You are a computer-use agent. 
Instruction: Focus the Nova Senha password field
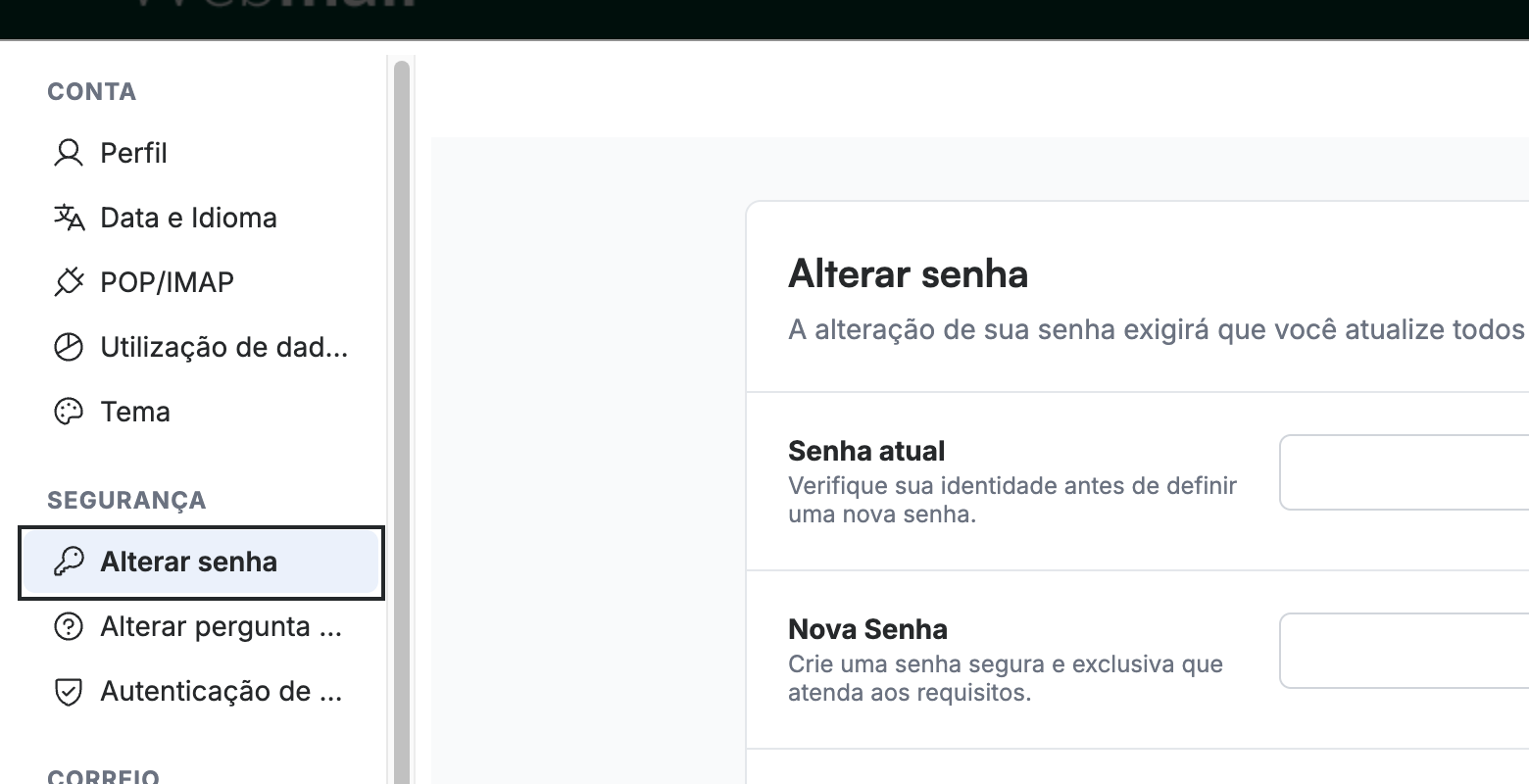coord(1405,651)
